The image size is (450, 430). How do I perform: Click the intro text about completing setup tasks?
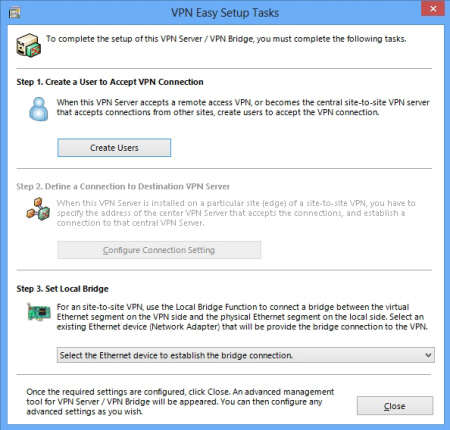pos(226,39)
